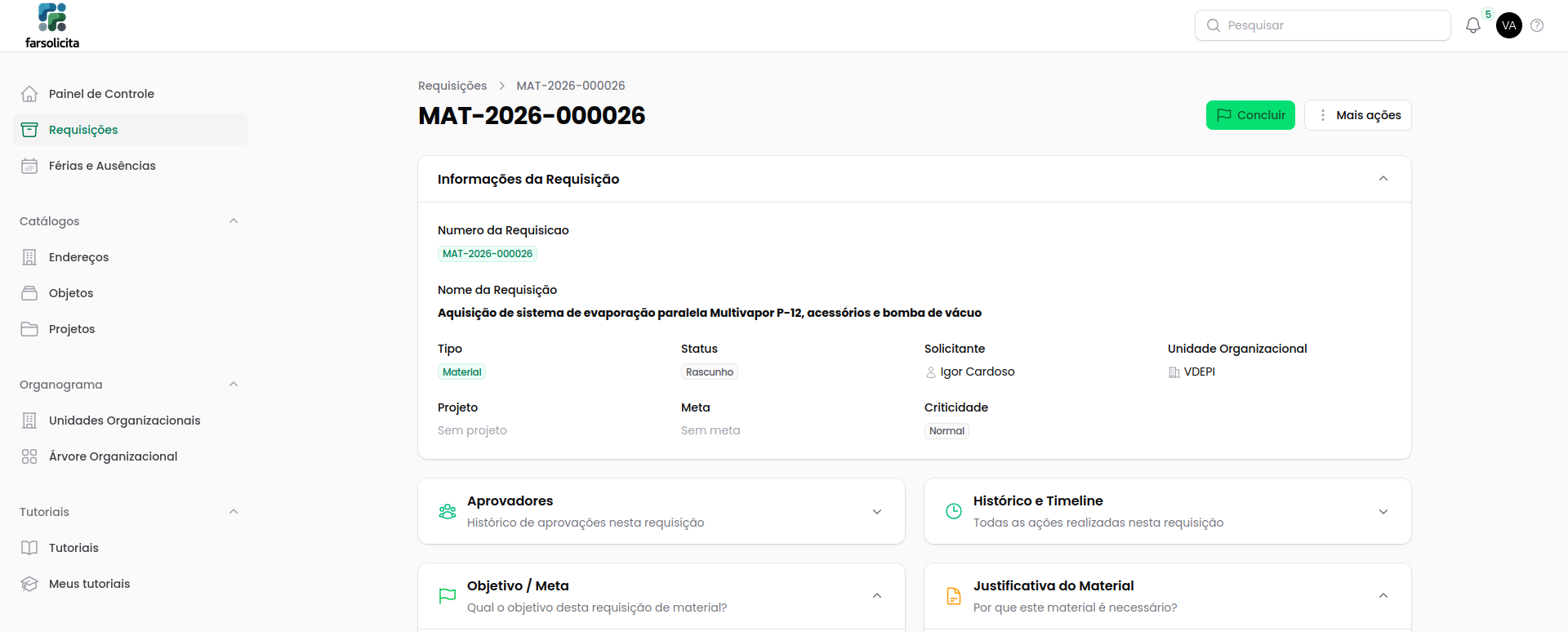Collapse the Objetivo / Meta card chevron
This screenshot has width=1568, height=632.
pyautogui.click(x=877, y=596)
